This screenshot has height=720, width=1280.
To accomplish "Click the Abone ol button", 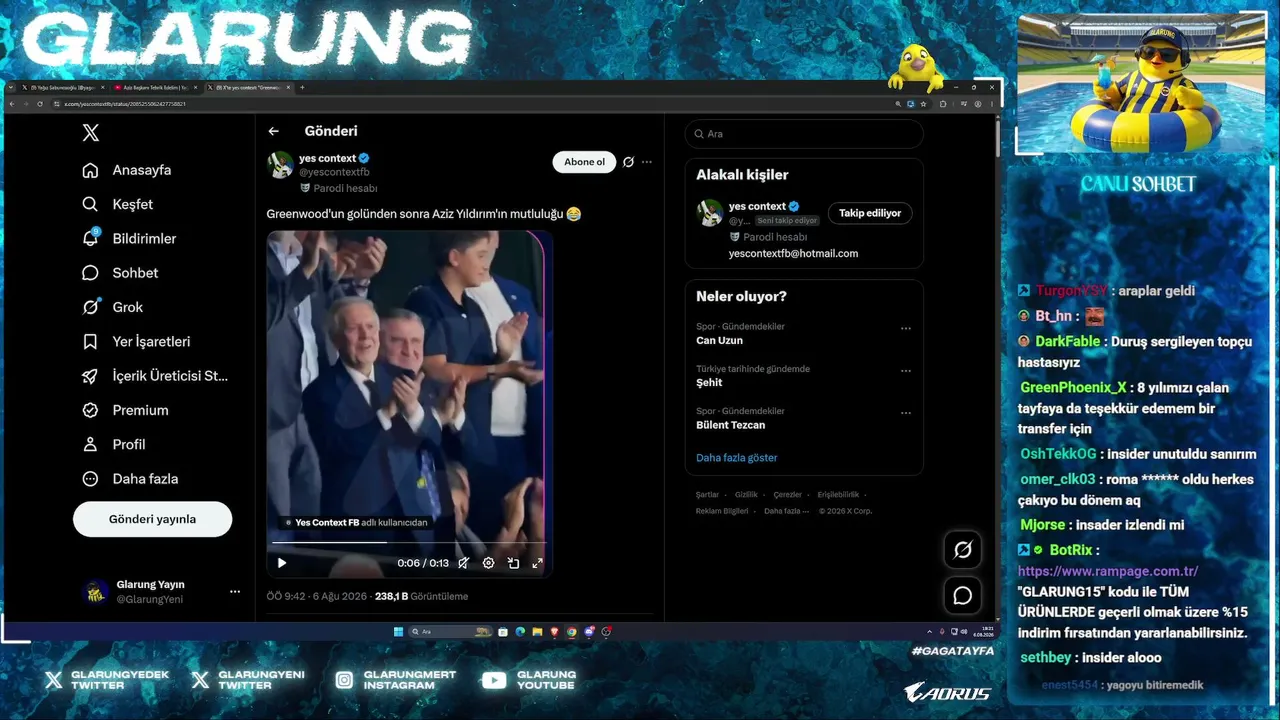I will pyautogui.click(x=584, y=162).
